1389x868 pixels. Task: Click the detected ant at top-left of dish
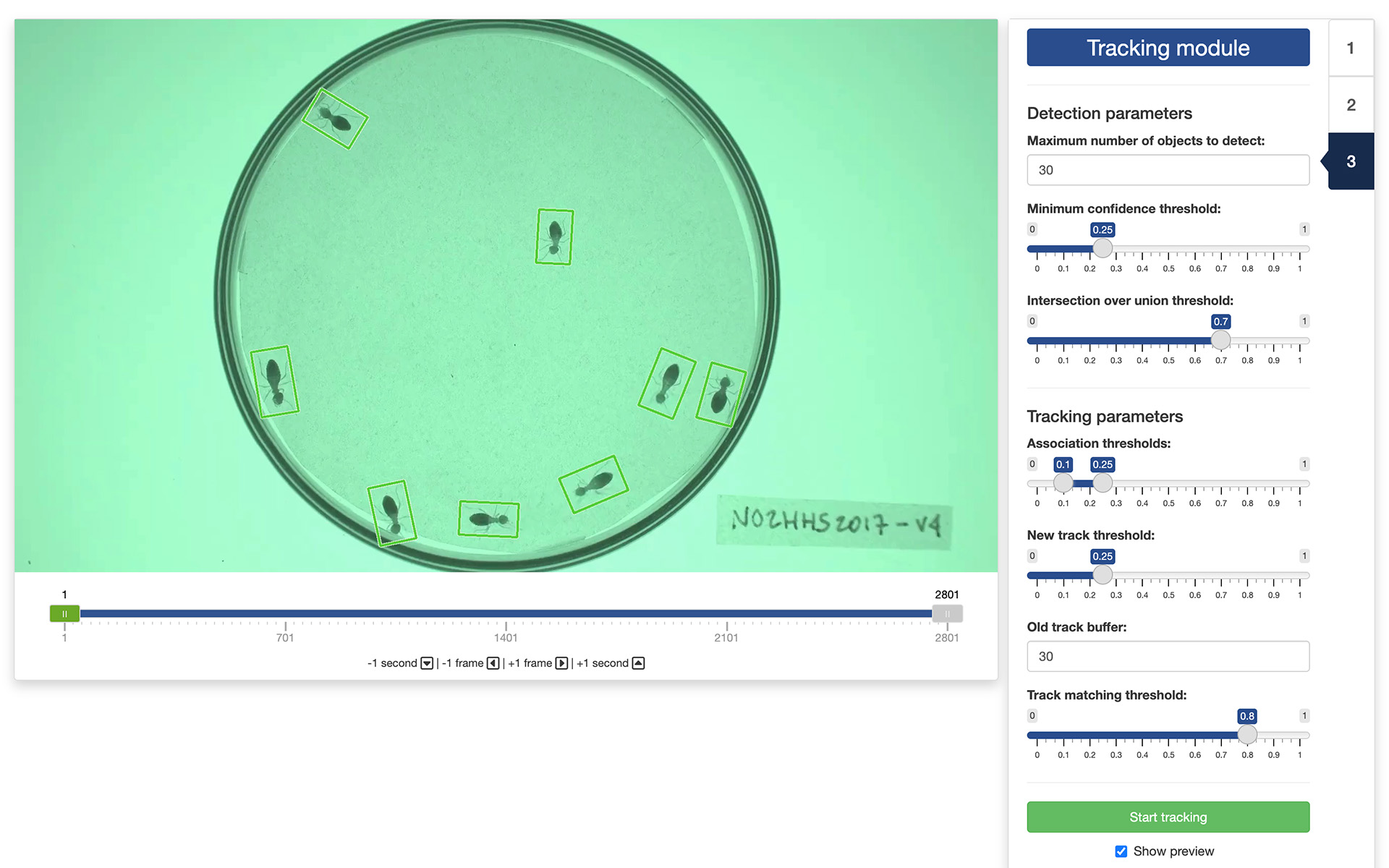coord(335,119)
